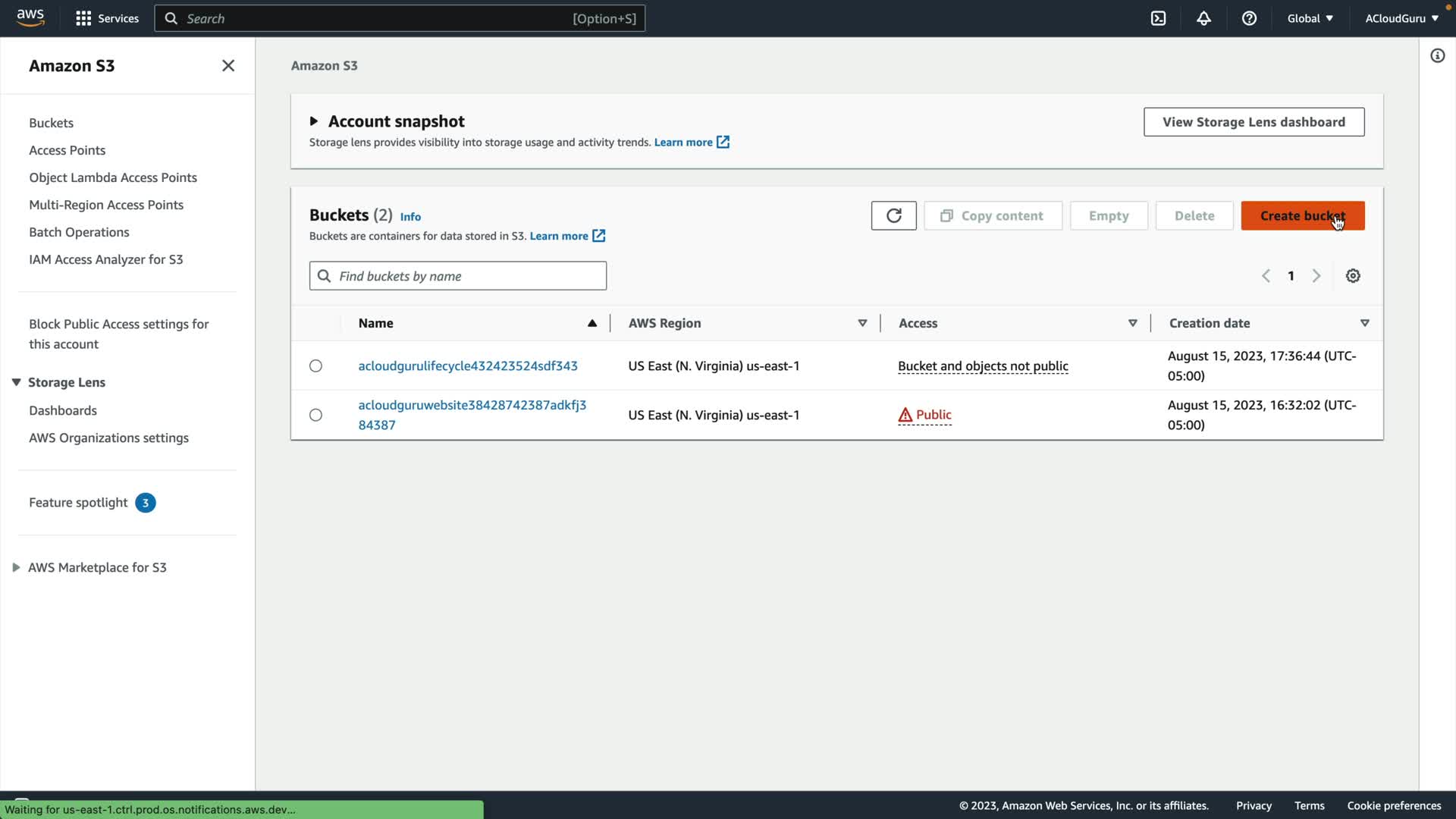The height and width of the screenshot is (819, 1456).
Task: Open Access Points in the sidebar
Action: [x=67, y=150]
